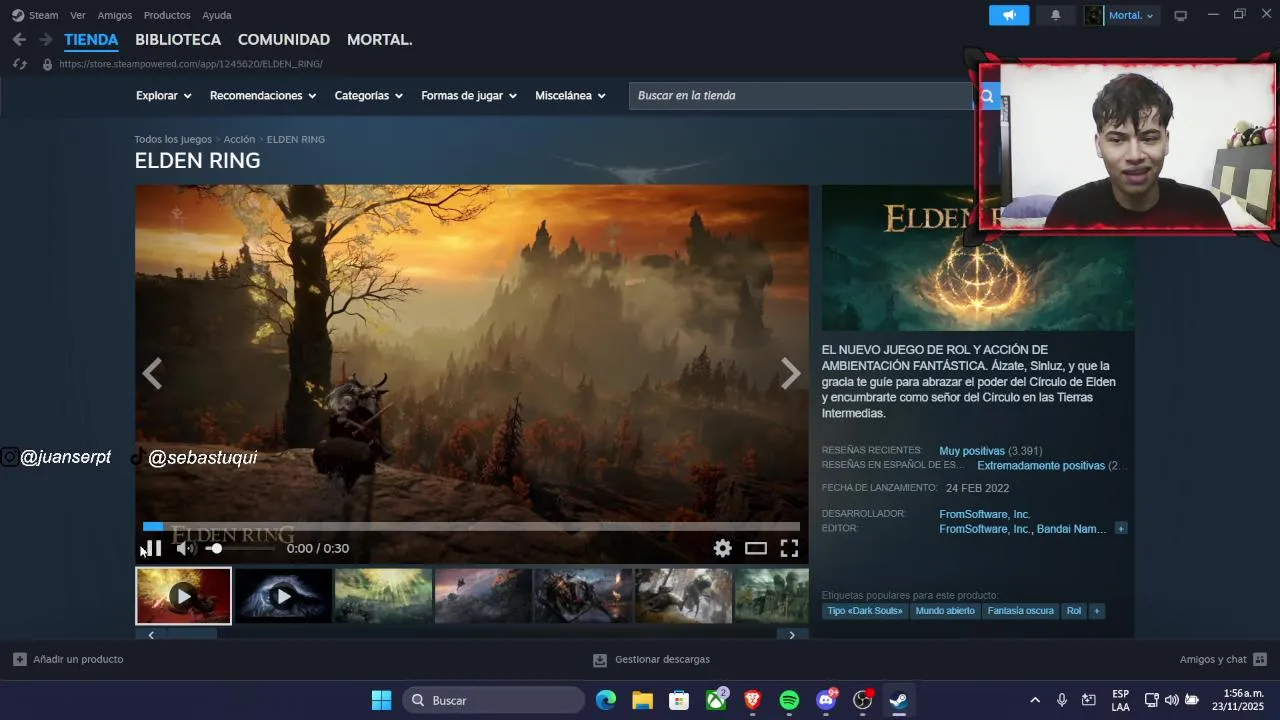
Task: Open Microsoft Edge from the taskbar
Action: point(606,701)
